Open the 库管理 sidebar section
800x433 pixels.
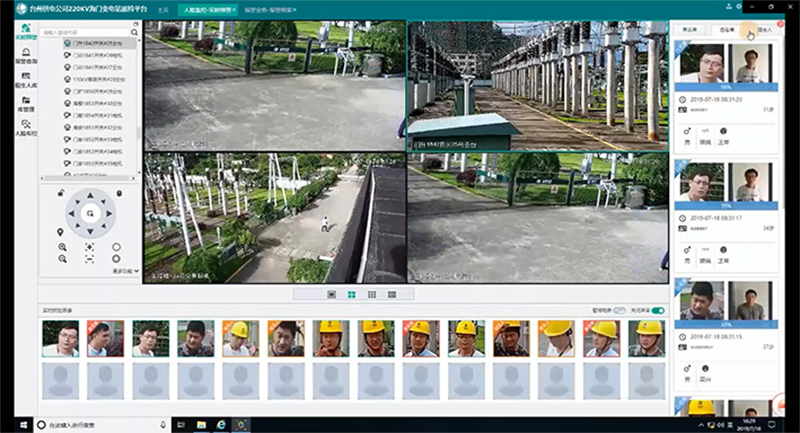pyautogui.click(x=26, y=104)
